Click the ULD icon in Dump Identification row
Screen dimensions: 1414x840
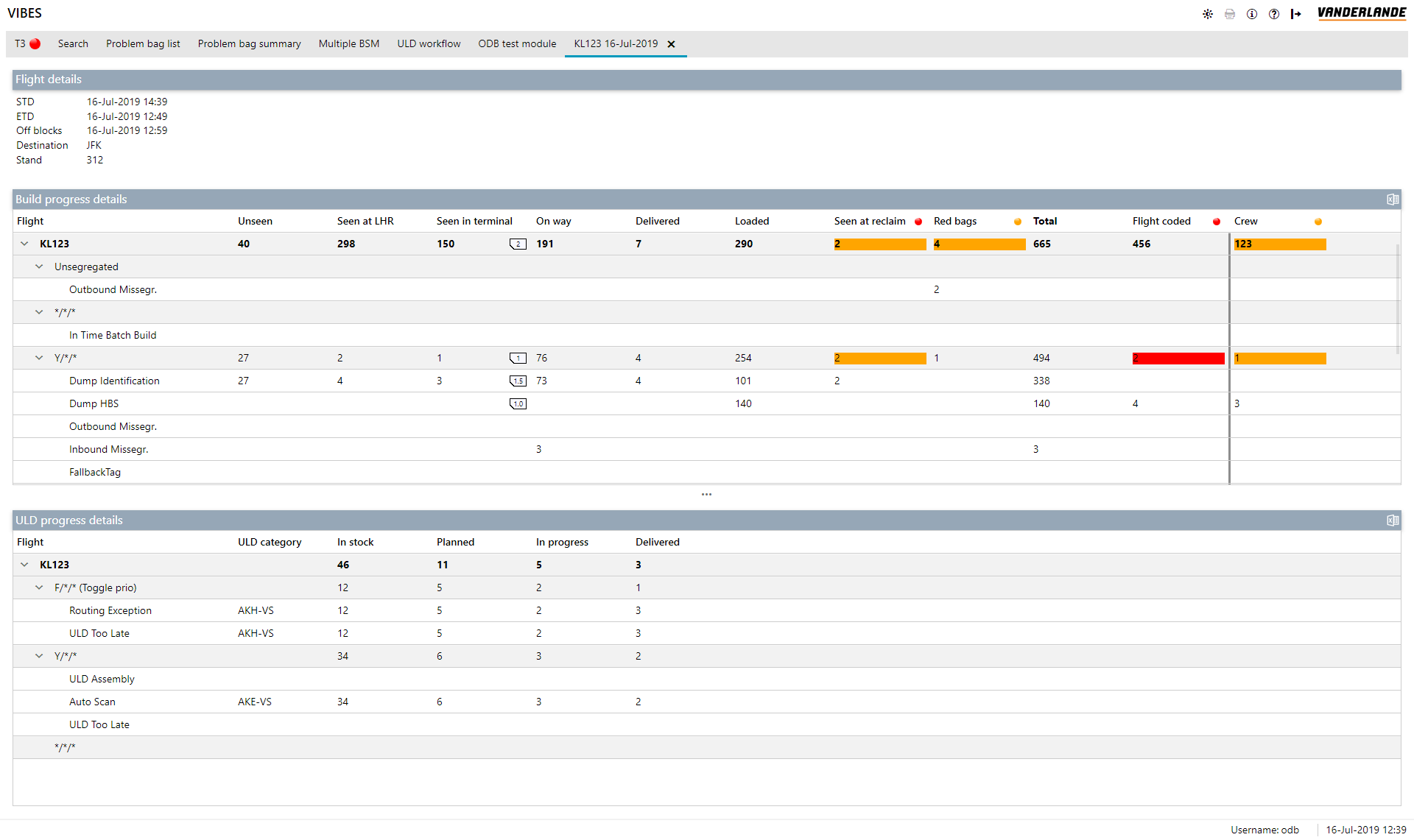(518, 381)
